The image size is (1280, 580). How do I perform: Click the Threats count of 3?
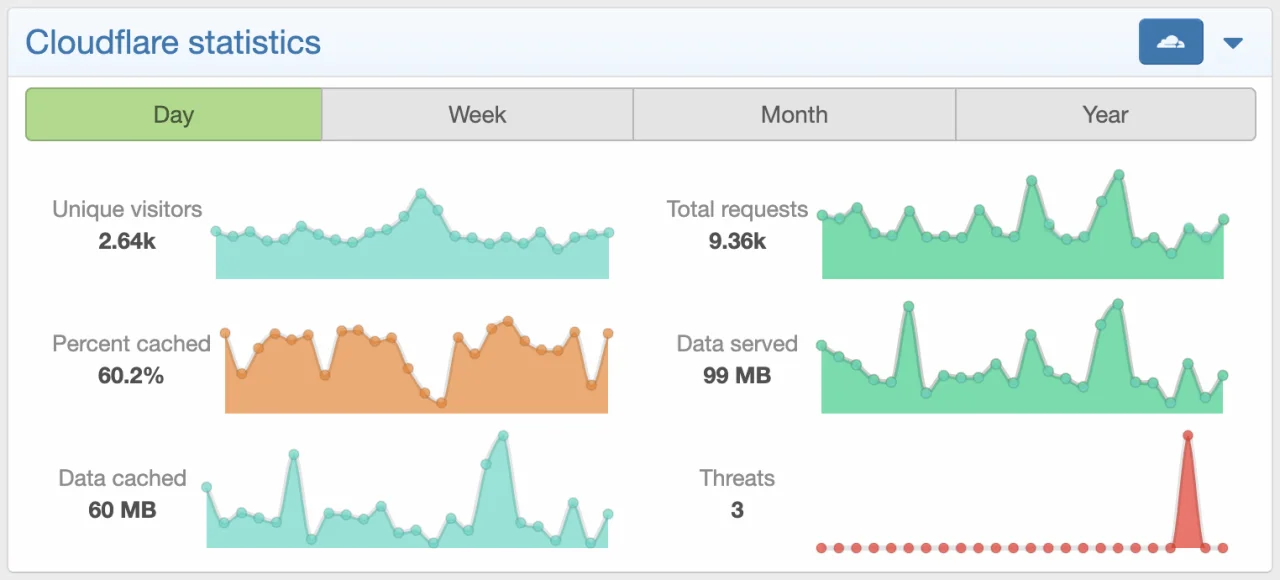tap(736, 510)
